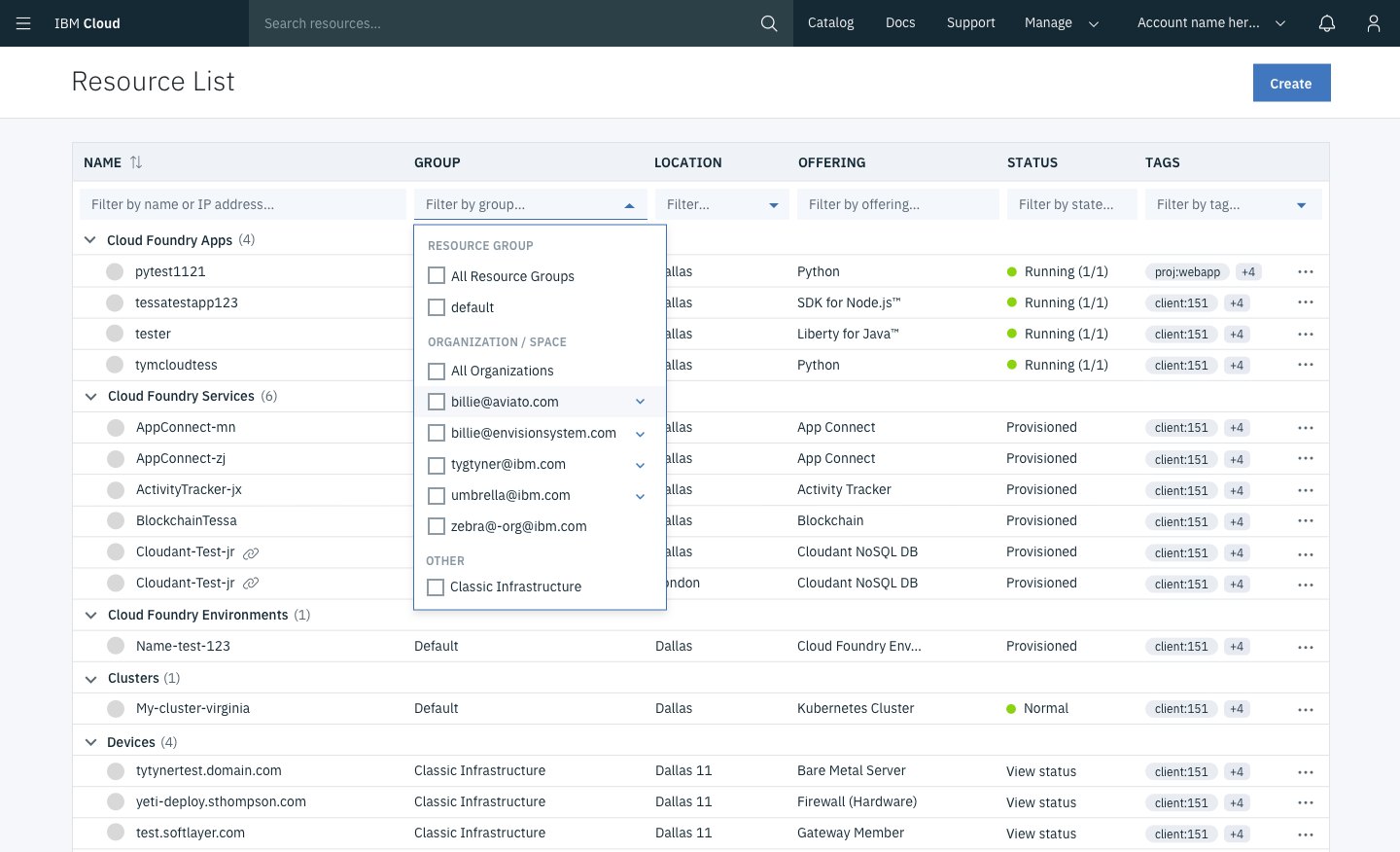Expand umbrella@ibm.com spaces chevron
Viewport: 1400px width, 852px height.
(x=640, y=496)
